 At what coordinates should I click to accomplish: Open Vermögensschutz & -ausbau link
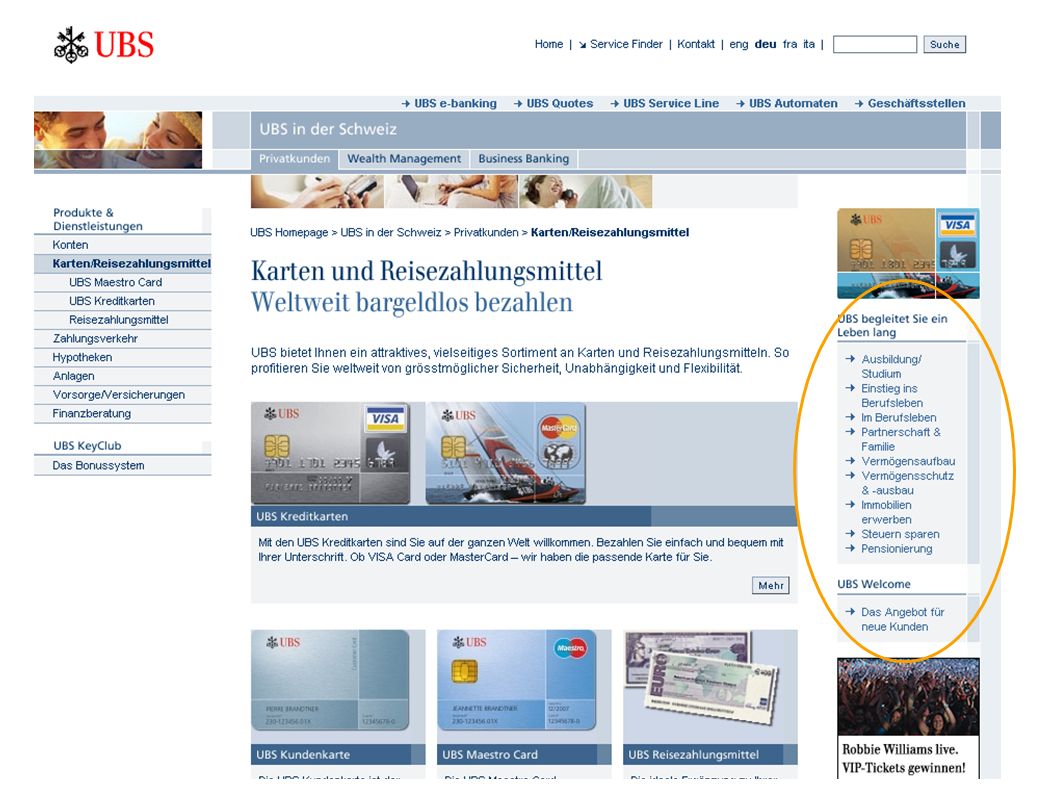pos(907,484)
